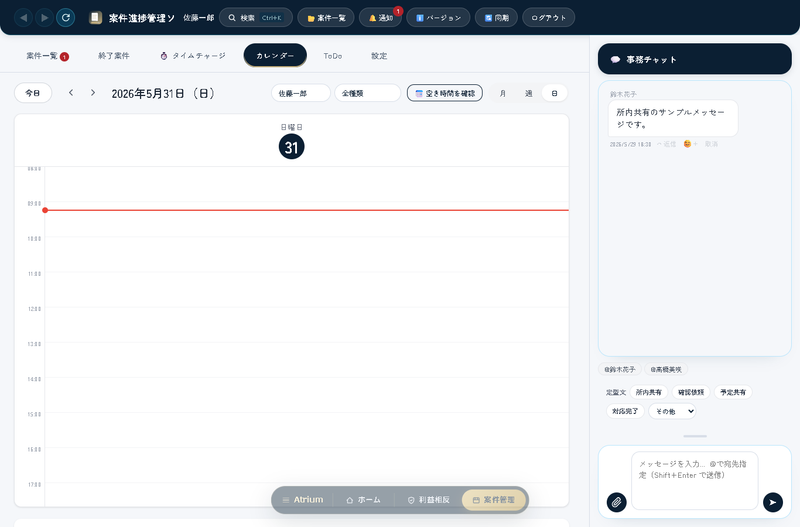Click the 12:00 time label in the calendar

click(x=34, y=309)
